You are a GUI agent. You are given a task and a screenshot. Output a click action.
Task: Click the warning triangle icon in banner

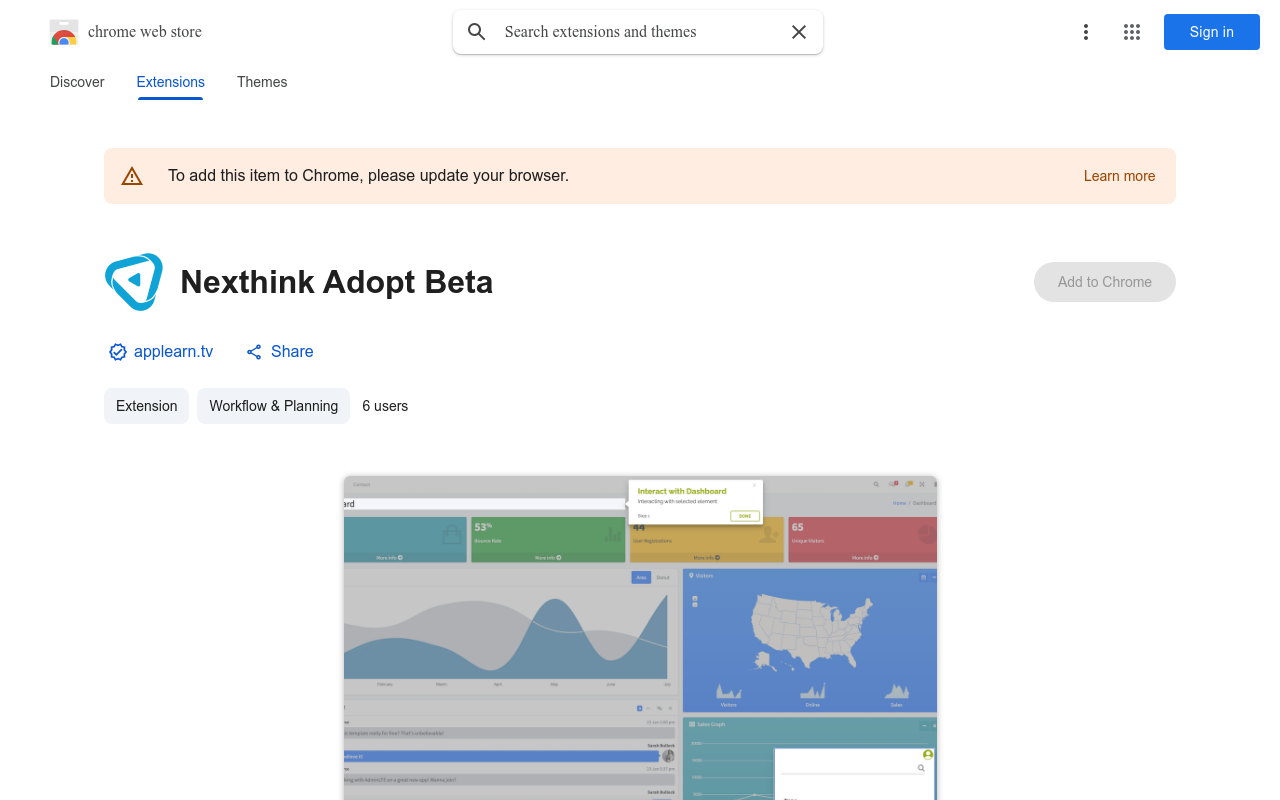click(x=132, y=176)
